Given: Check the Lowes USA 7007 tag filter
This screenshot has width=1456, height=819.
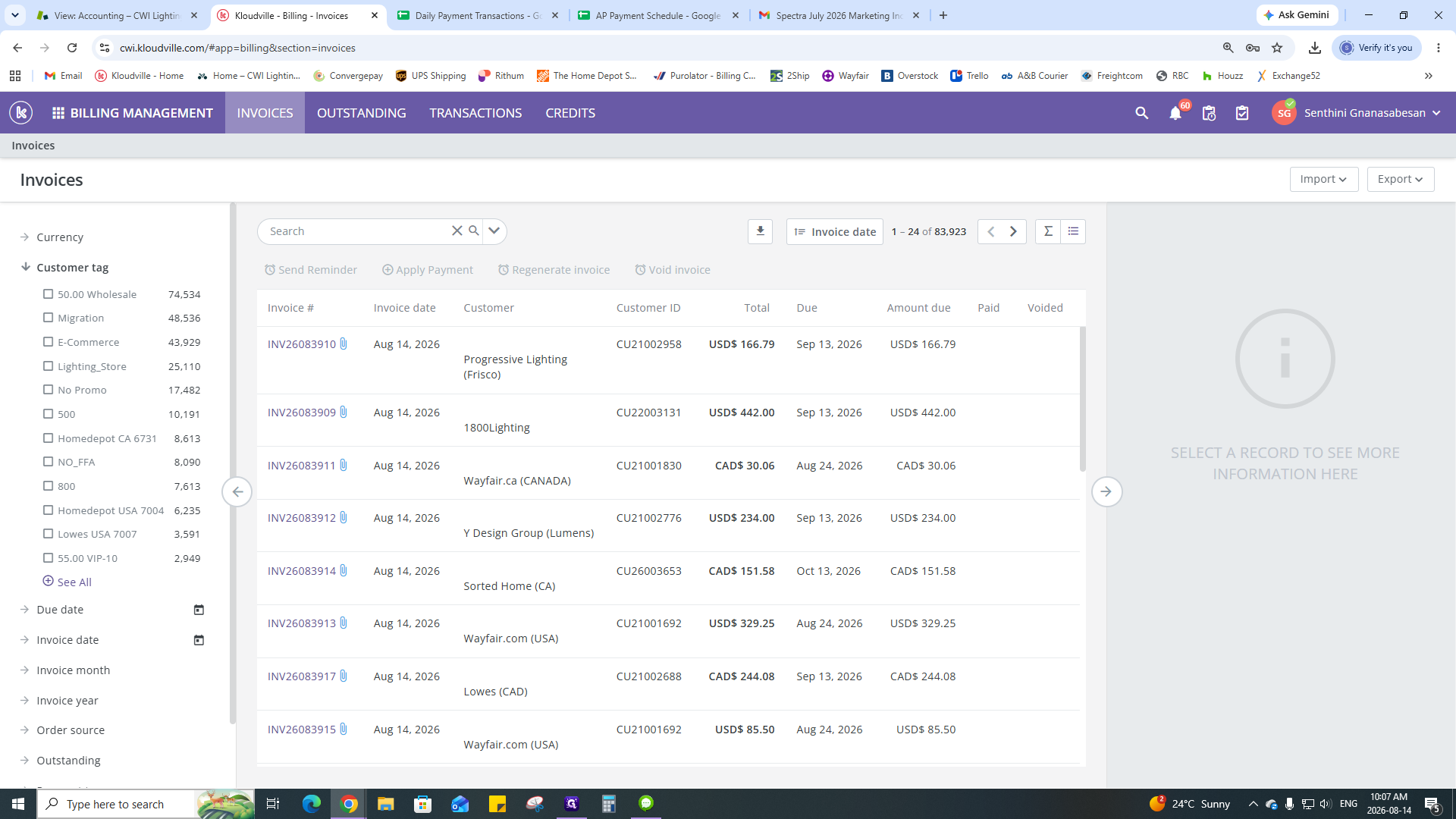Looking at the screenshot, I should (48, 533).
